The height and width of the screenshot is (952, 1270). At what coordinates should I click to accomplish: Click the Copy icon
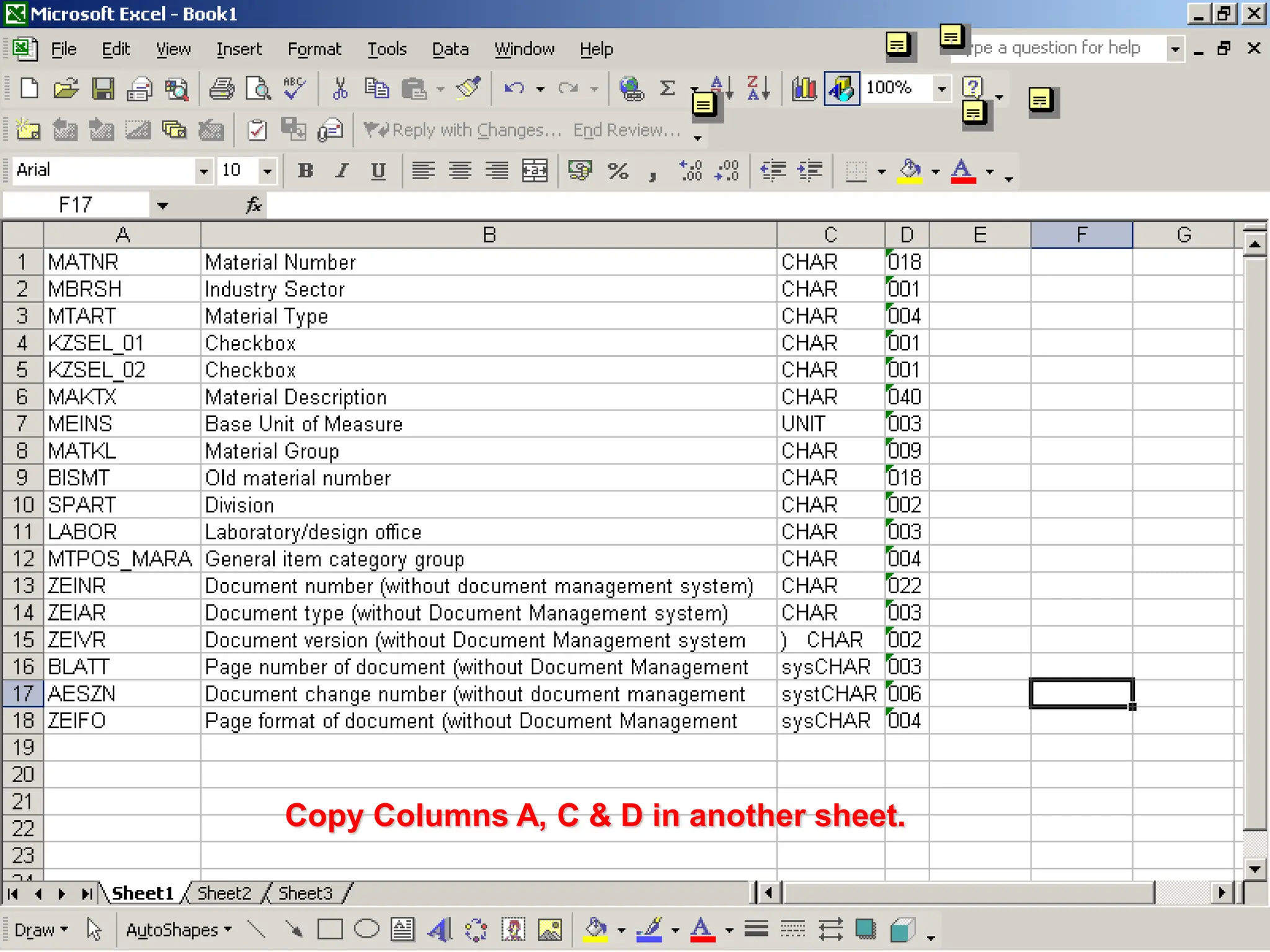[376, 89]
